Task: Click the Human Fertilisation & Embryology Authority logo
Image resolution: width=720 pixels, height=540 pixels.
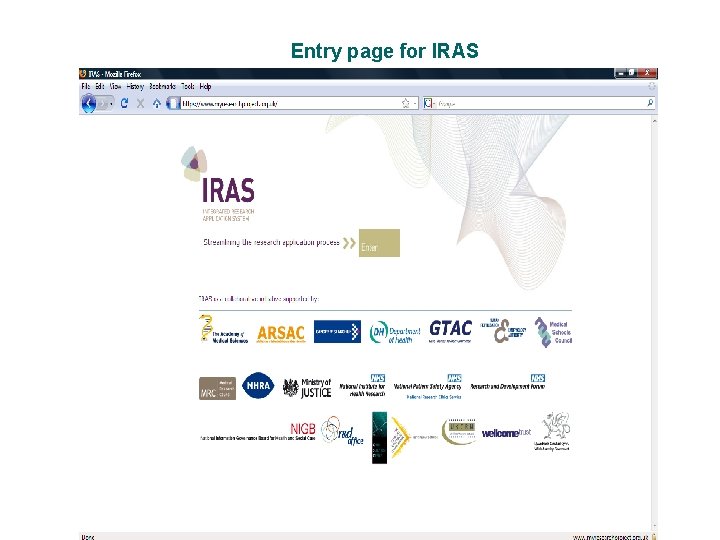Action: click(x=502, y=332)
